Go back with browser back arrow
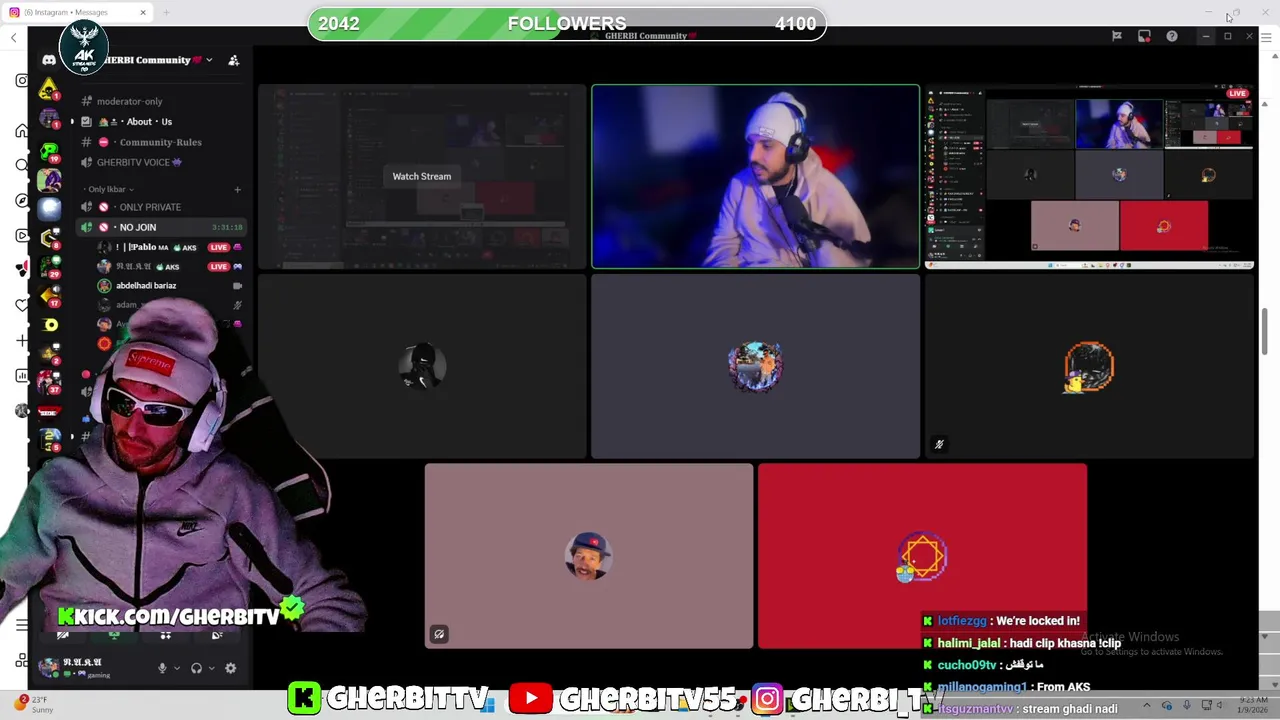 (x=13, y=37)
